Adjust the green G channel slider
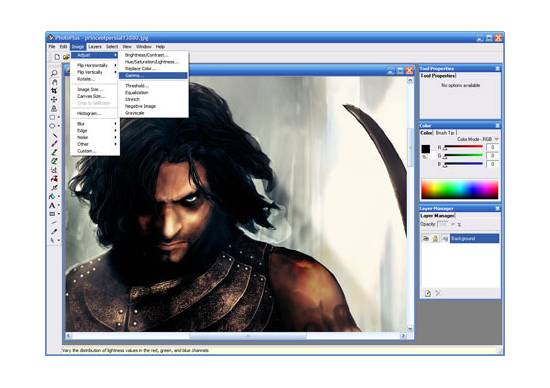The width and height of the screenshot is (550, 388). (464, 155)
